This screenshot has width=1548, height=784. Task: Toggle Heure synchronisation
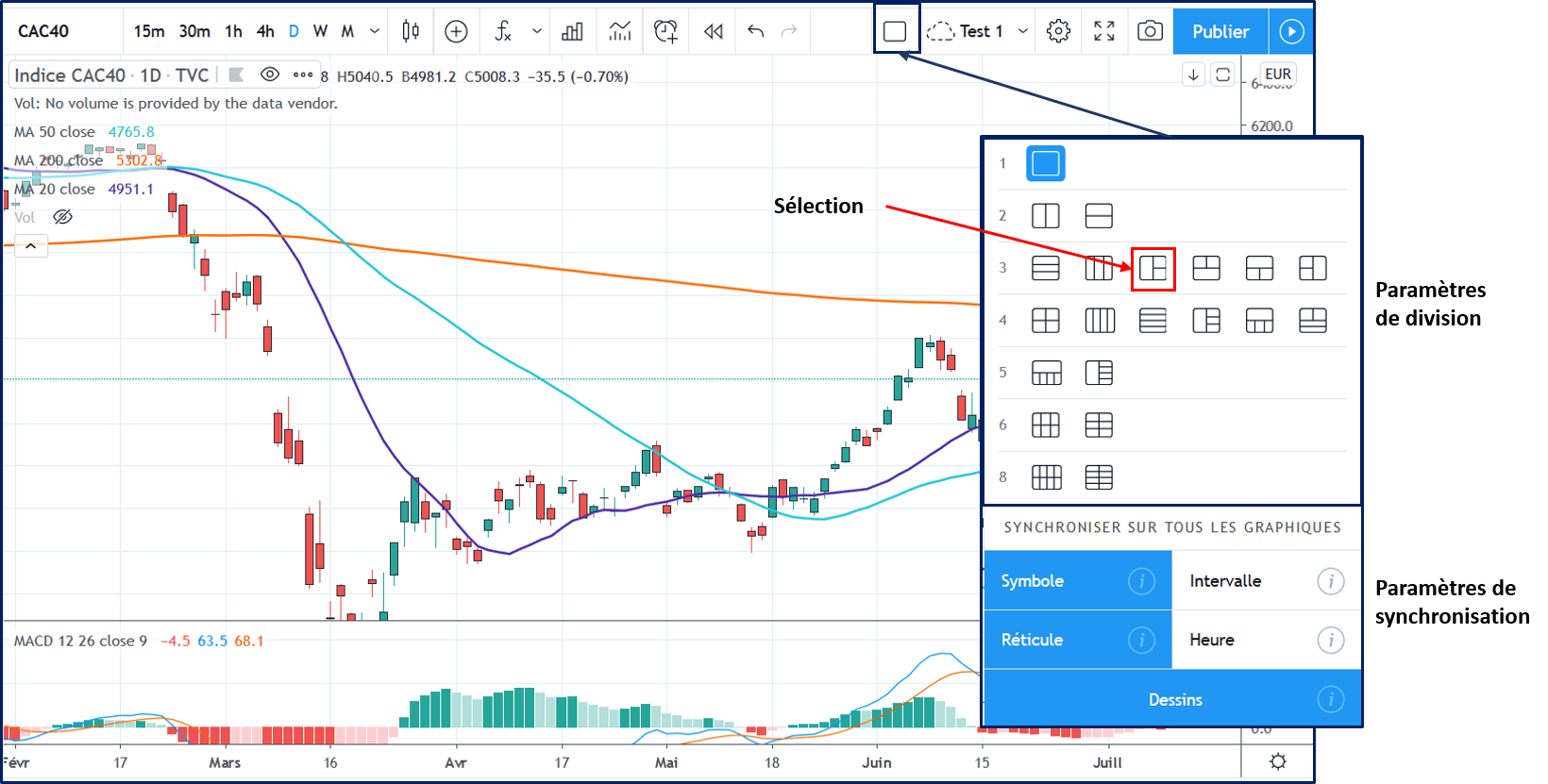1266,640
